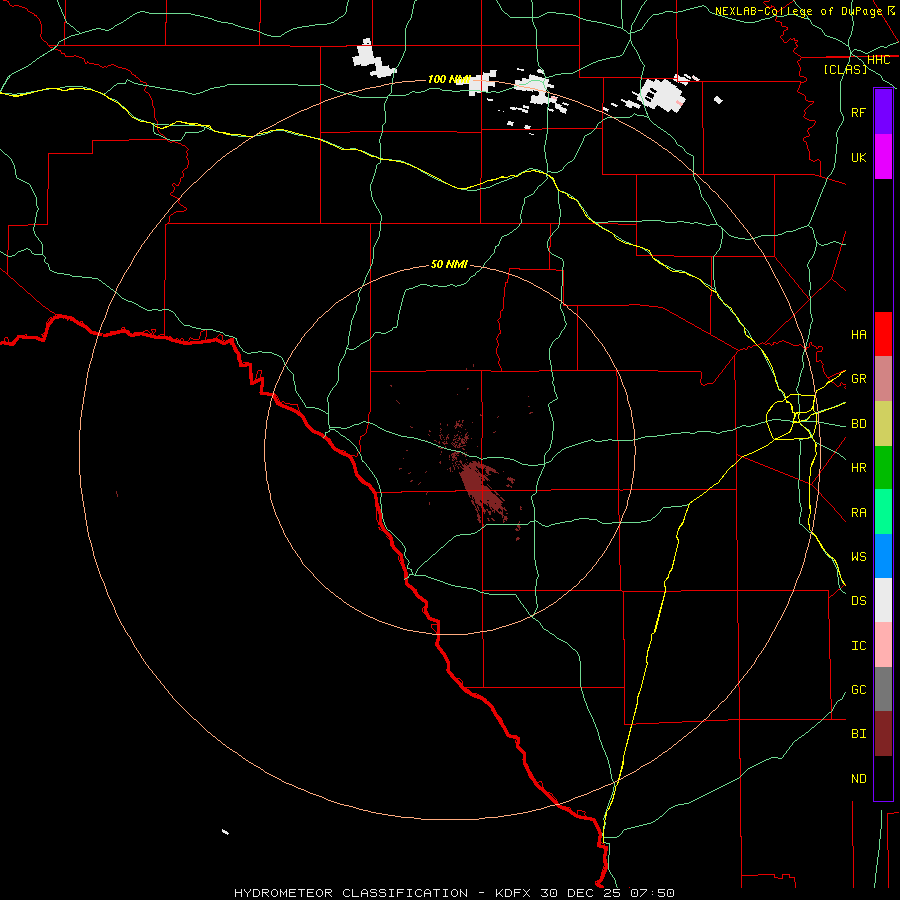
Task: Click the IC legend label
Action: click(x=858, y=645)
